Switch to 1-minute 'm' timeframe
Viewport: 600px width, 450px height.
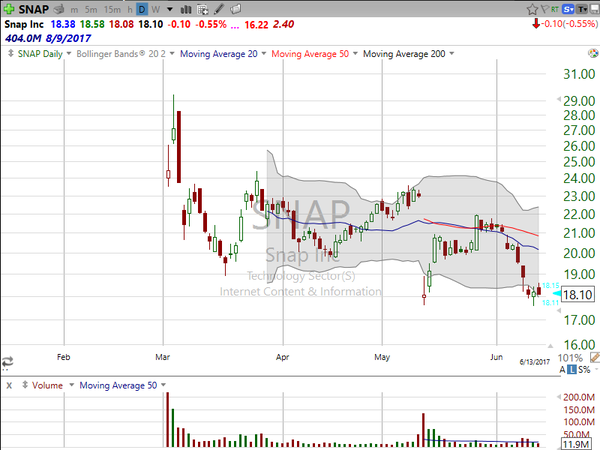[x=74, y=9]
